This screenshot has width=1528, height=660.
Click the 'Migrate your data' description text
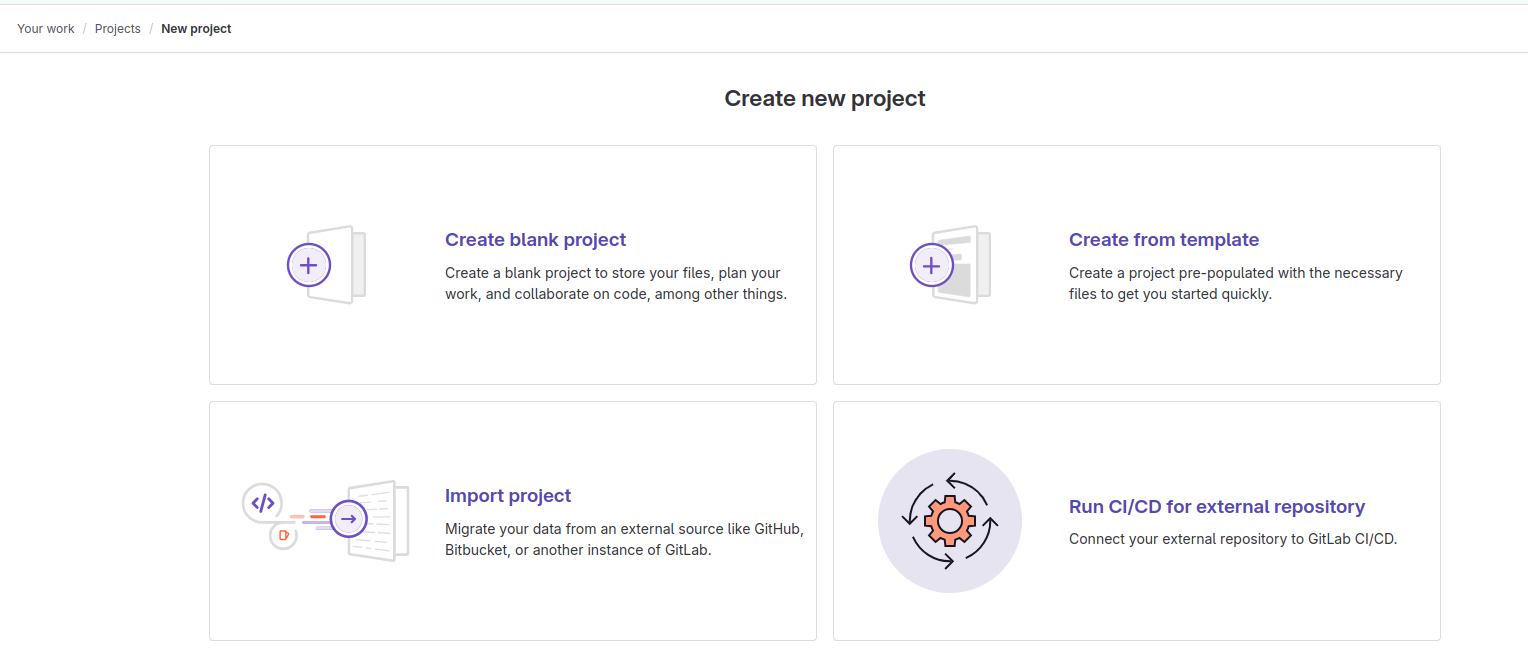tap(623, 540)
